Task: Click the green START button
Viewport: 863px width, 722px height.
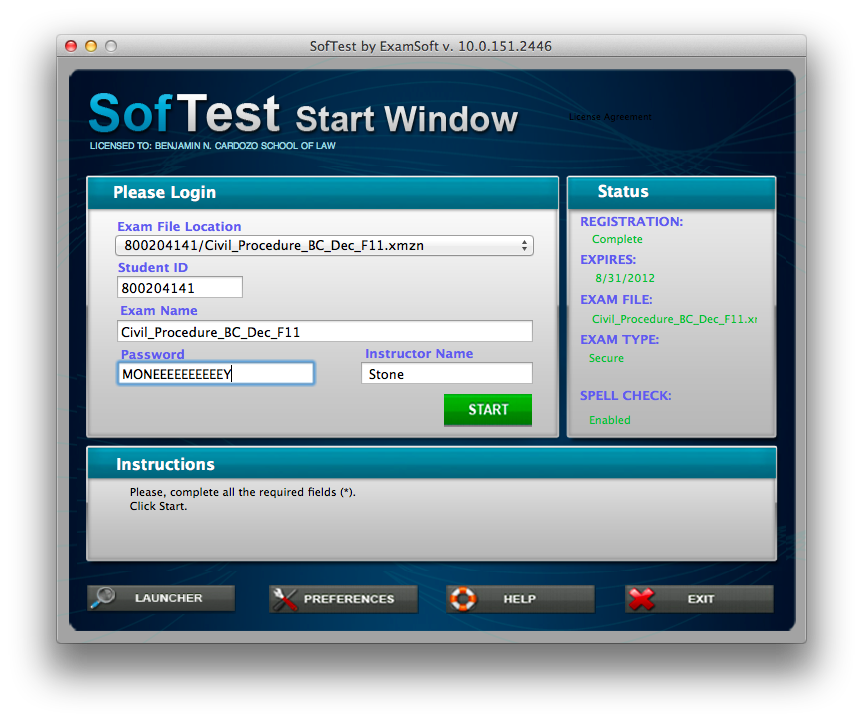Action: (488, 409)
